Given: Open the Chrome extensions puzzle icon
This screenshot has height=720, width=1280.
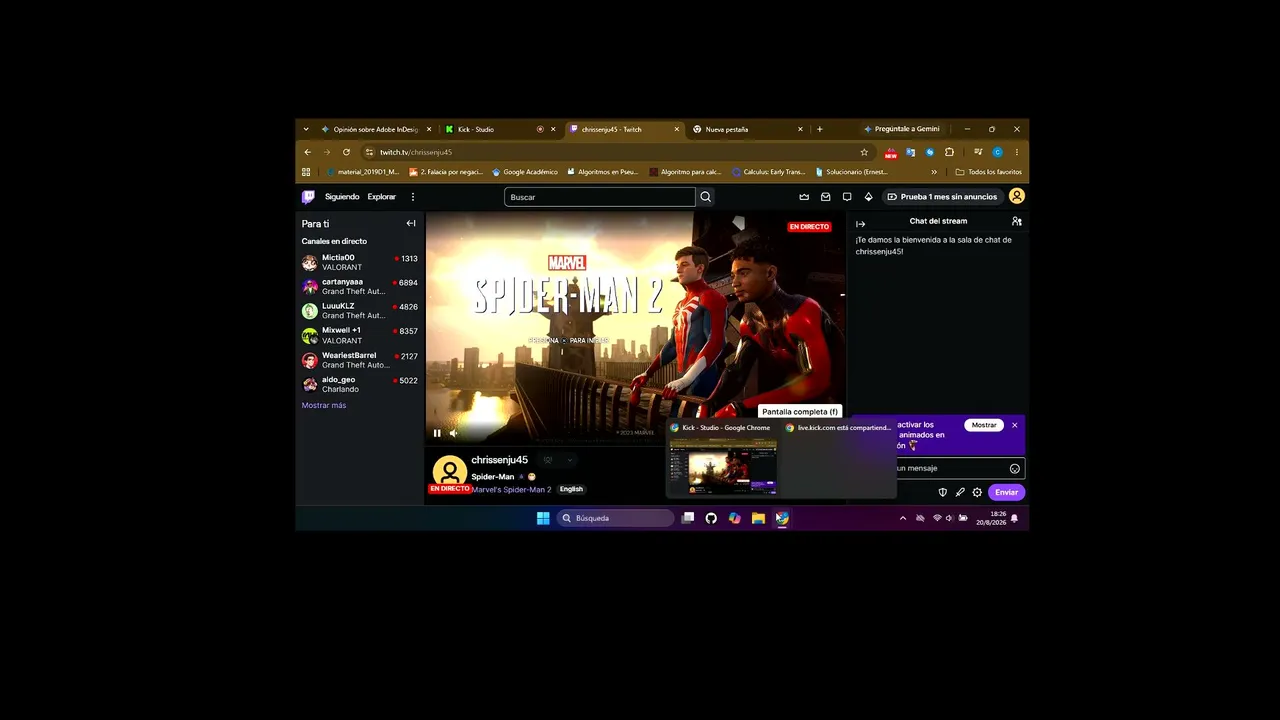Looking at the screenshot, I should [x=949, y=152].
